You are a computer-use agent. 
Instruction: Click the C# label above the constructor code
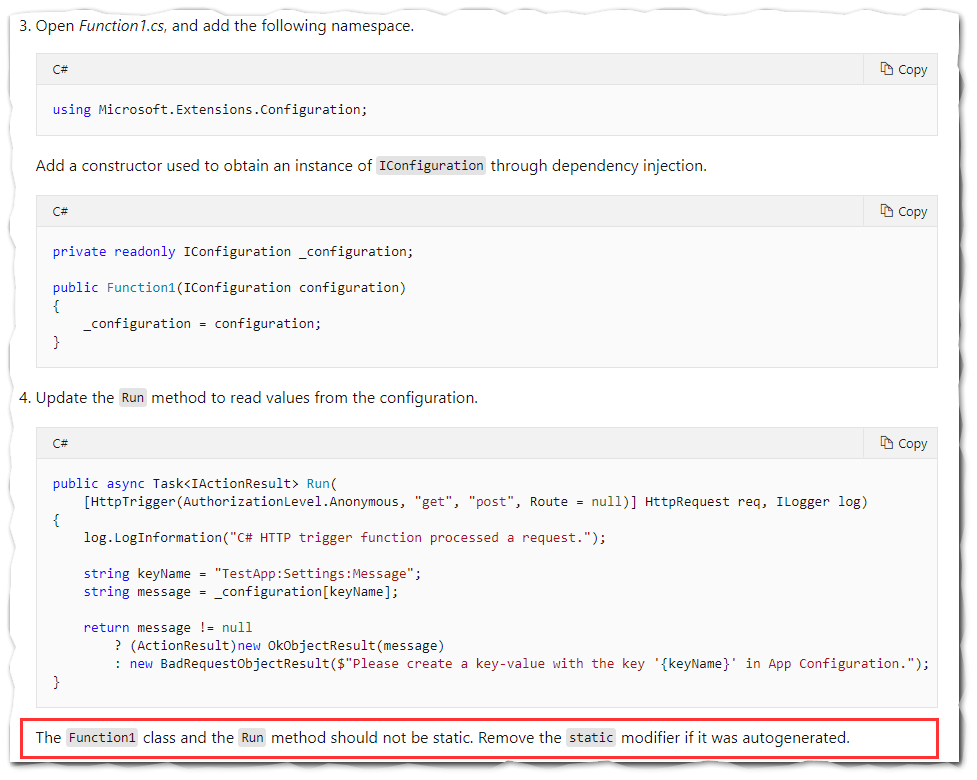(60, 211)
